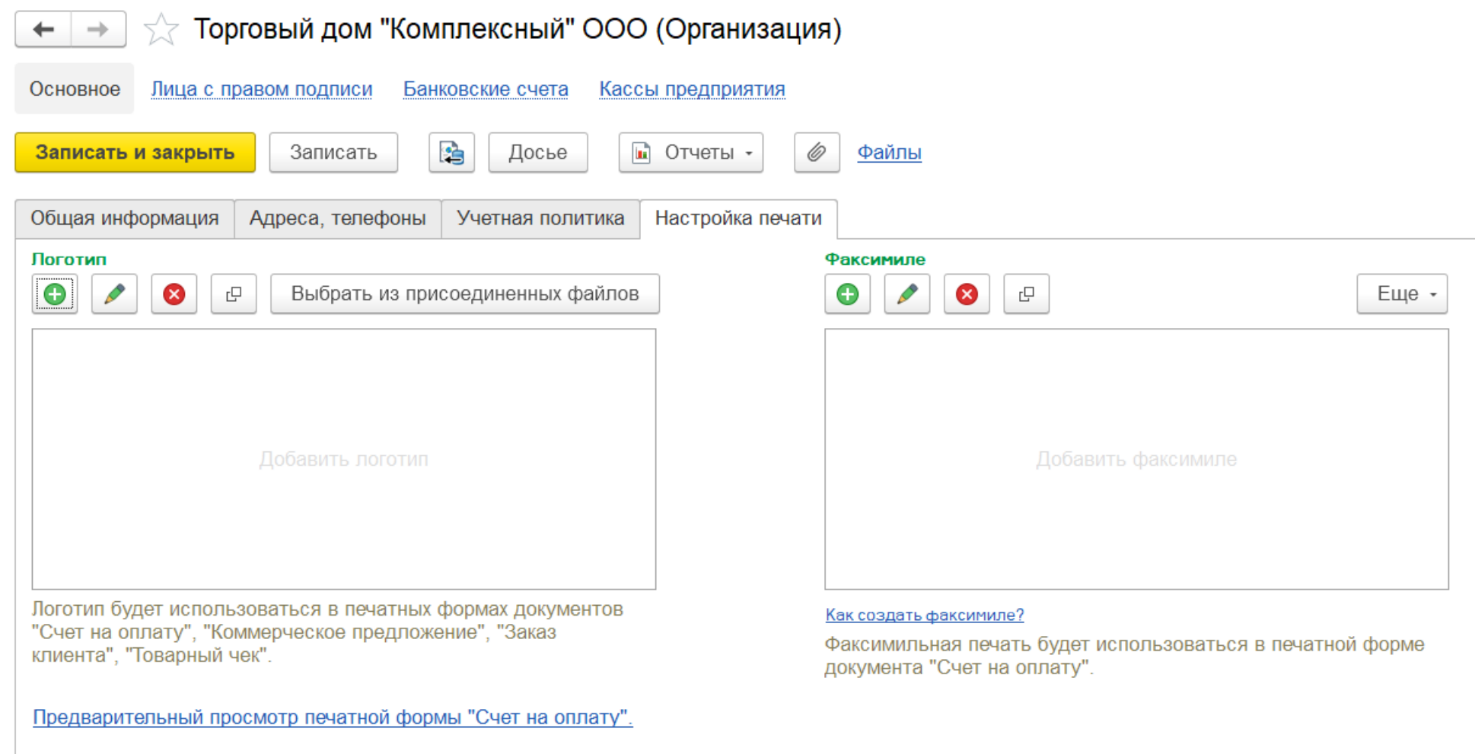Click the green plus icon under Логотип
Image resolution: width=1475 pixels, height=754 pixels.
coord(55,294)
